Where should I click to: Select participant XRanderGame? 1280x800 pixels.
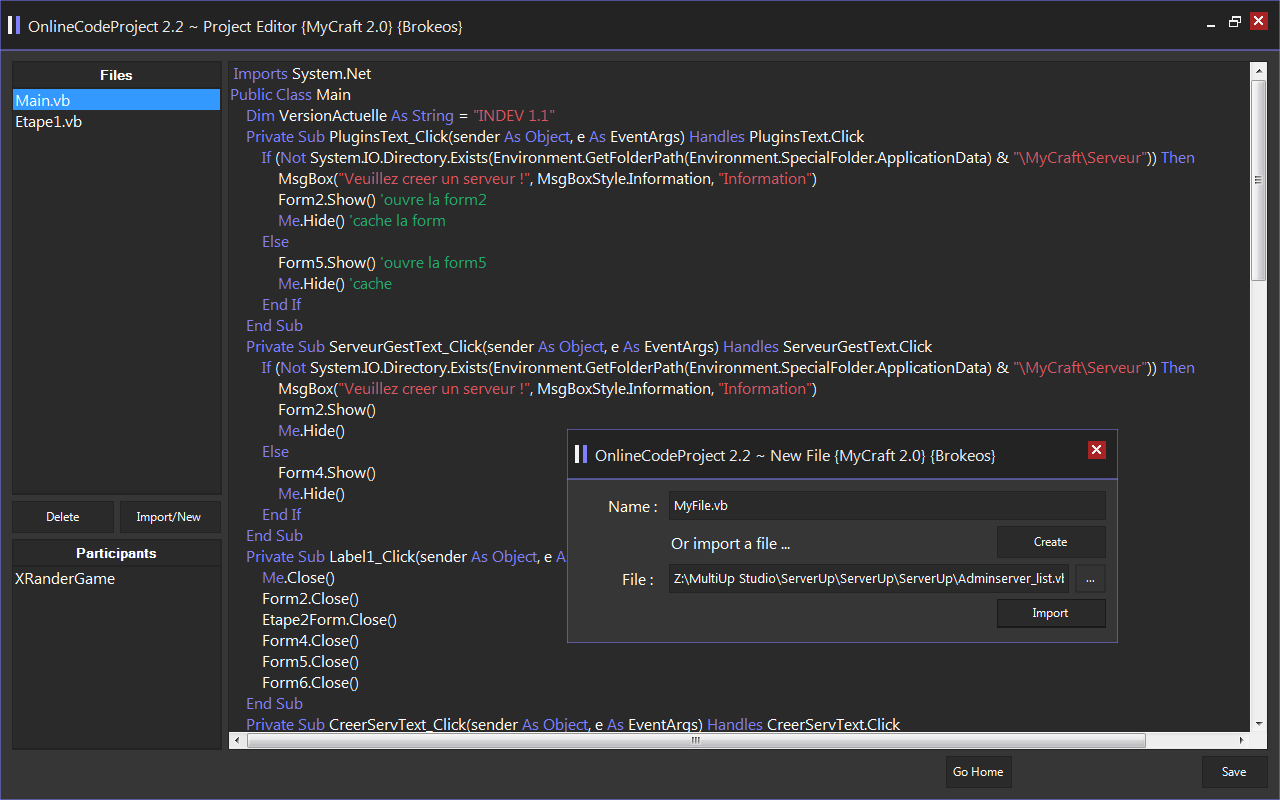pos(116,578)
